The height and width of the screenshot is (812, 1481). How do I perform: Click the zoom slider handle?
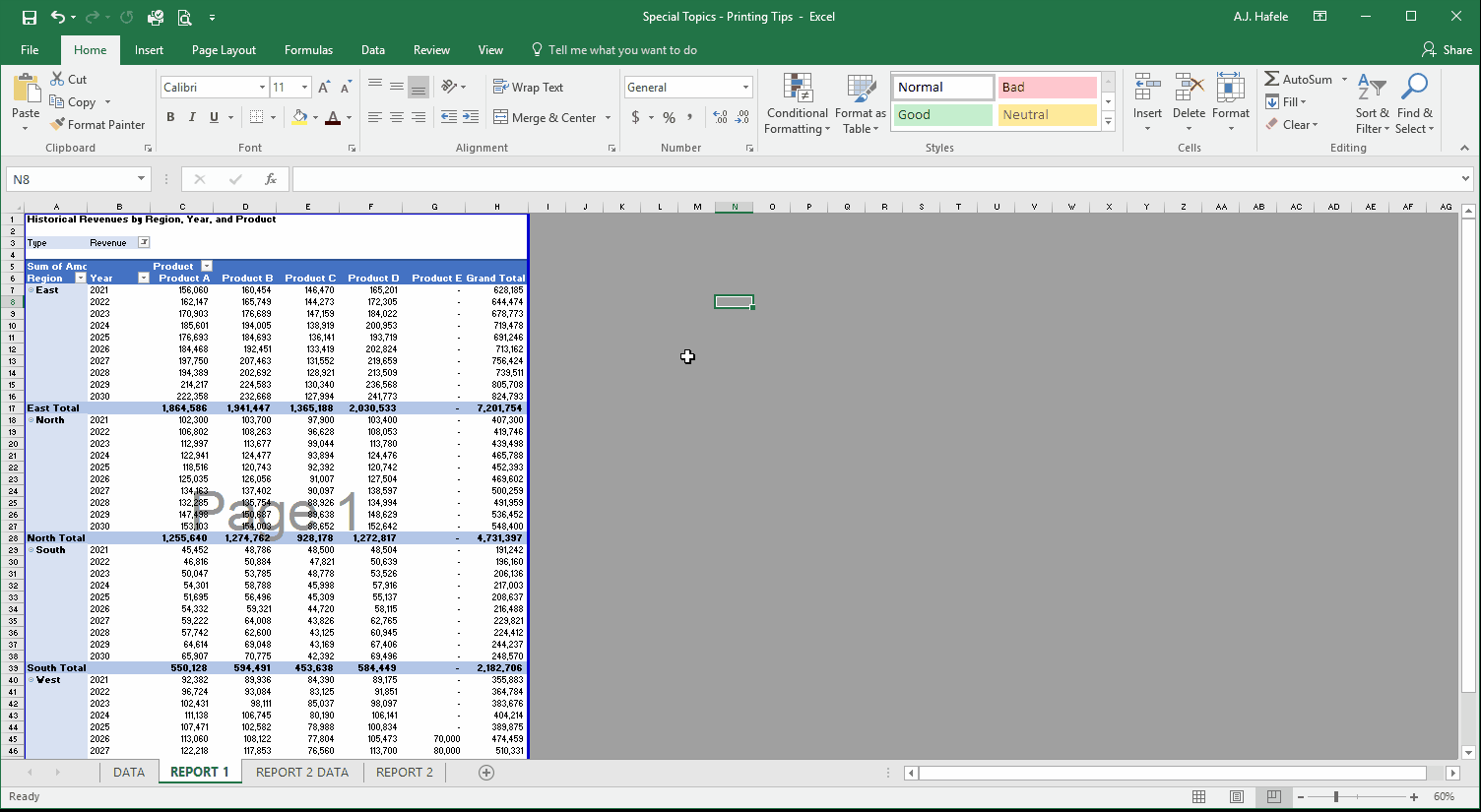1335,796
